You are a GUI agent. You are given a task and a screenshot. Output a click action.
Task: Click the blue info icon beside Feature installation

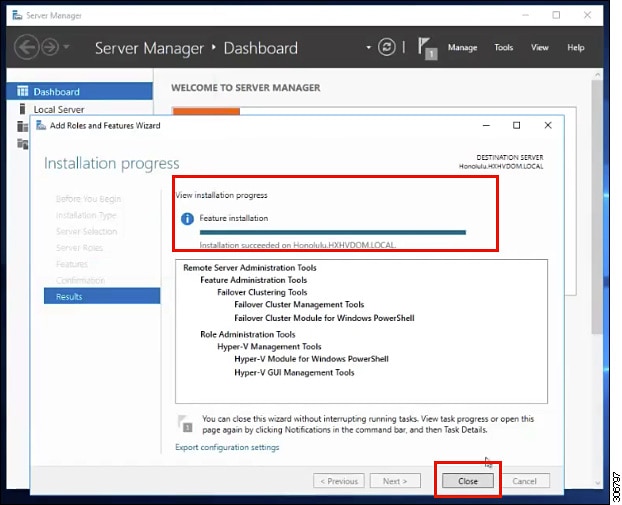pos(186,218)
